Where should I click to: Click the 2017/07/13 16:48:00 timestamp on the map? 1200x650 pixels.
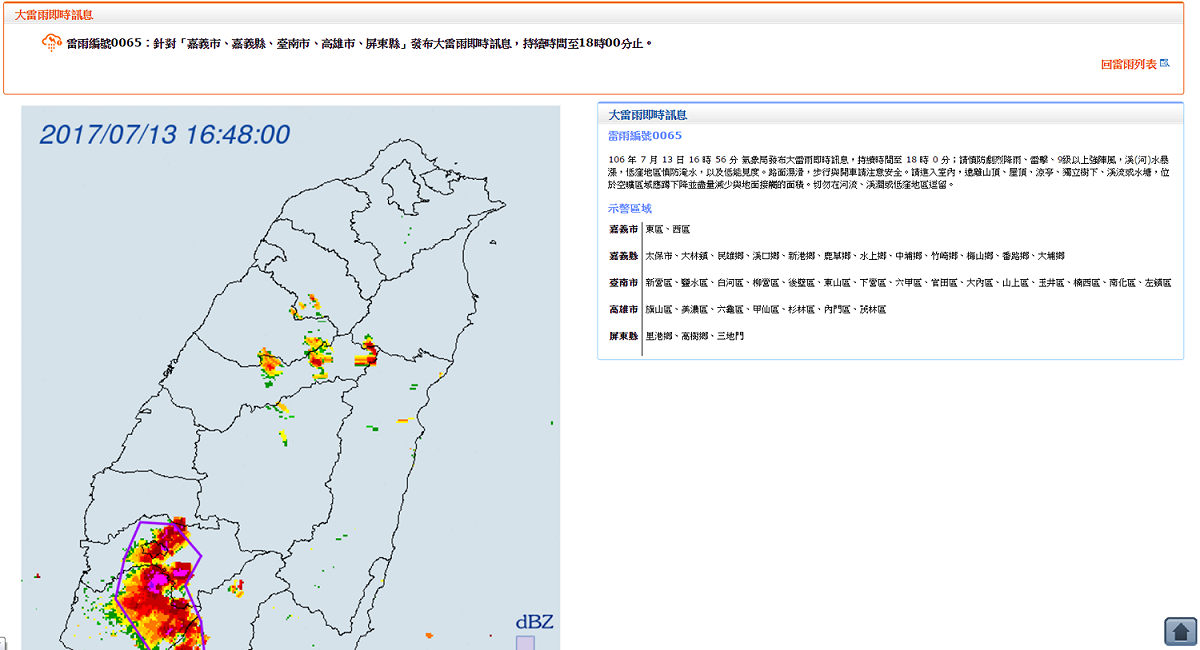coord(165,134)
